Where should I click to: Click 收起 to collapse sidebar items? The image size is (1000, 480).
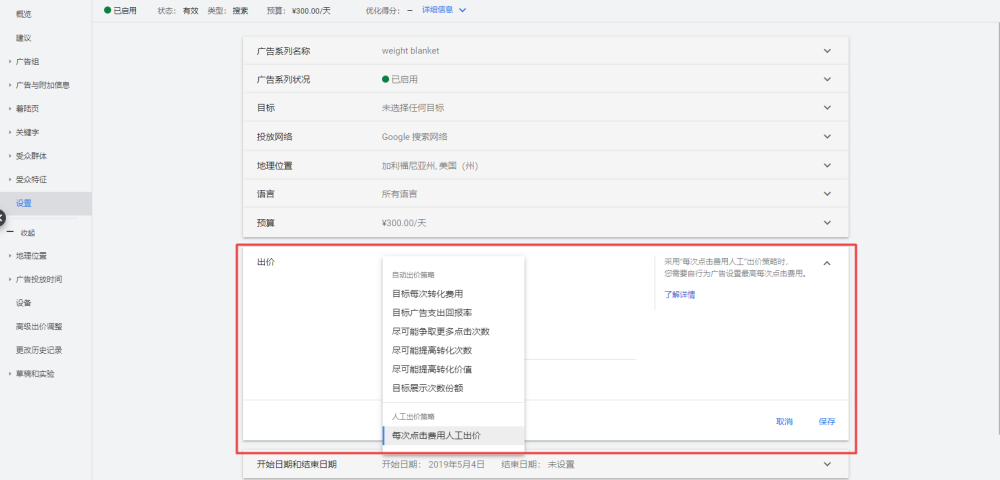(x=28, y=232)
